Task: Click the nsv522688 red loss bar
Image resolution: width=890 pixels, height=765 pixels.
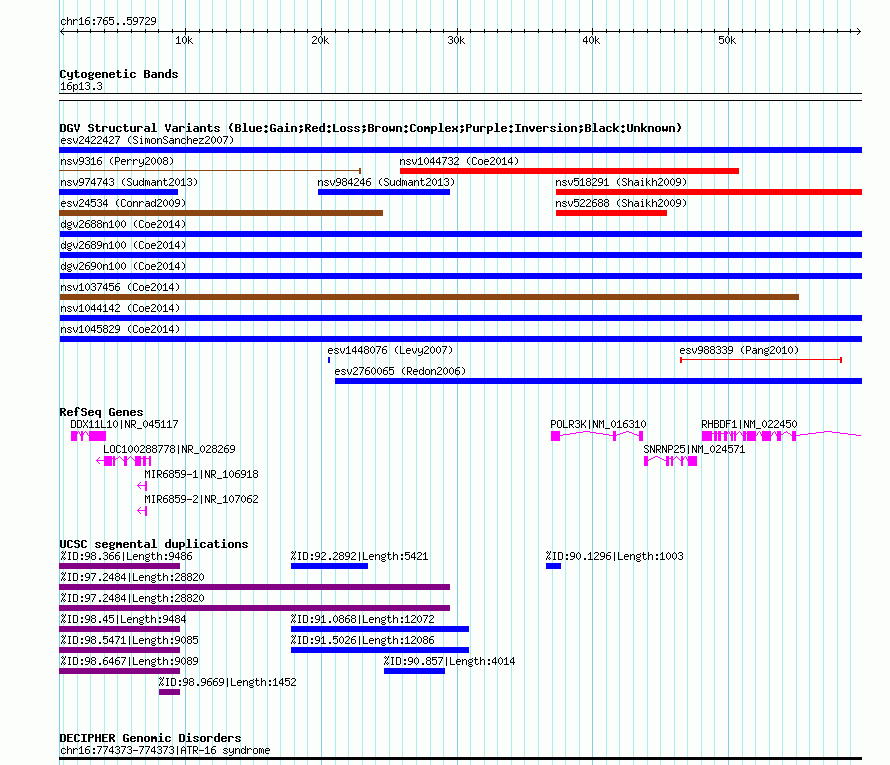Action: [611, 213]
